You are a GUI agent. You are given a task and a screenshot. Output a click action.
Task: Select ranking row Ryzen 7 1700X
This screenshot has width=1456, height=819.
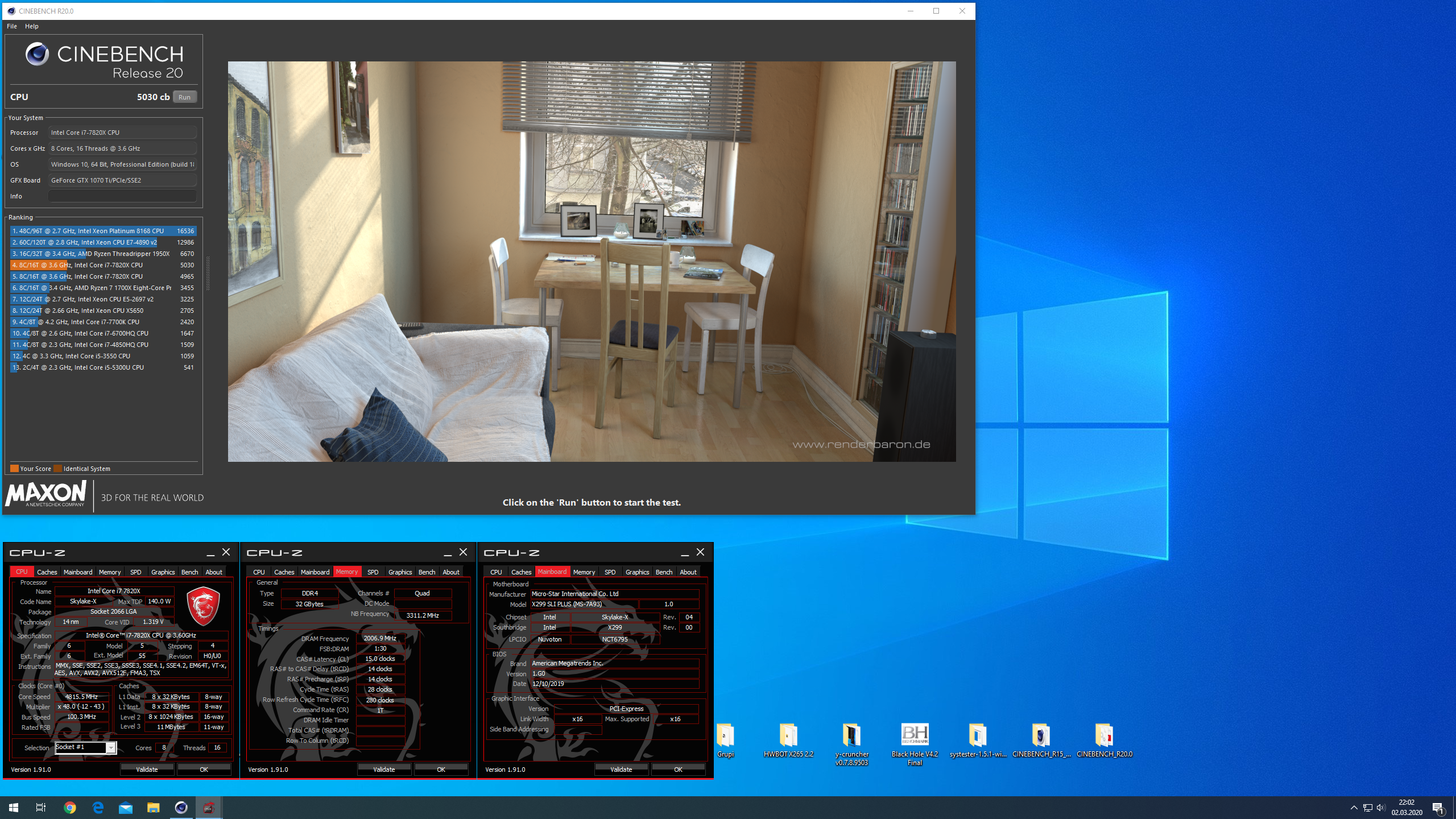(x=104, y=288)
